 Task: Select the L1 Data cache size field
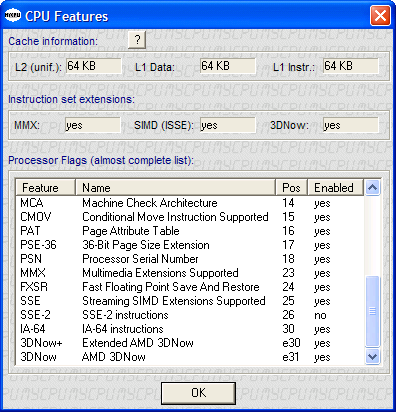228,66
